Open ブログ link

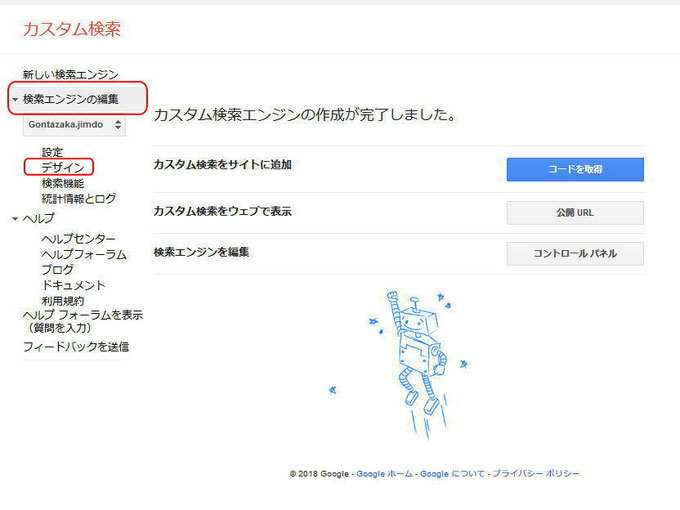coord(57,270)
